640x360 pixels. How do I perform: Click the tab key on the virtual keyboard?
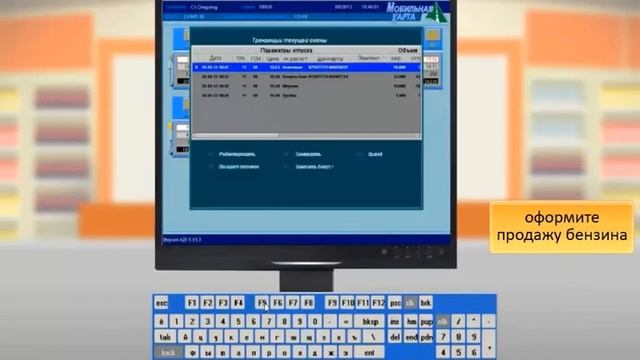click(165, 337)
